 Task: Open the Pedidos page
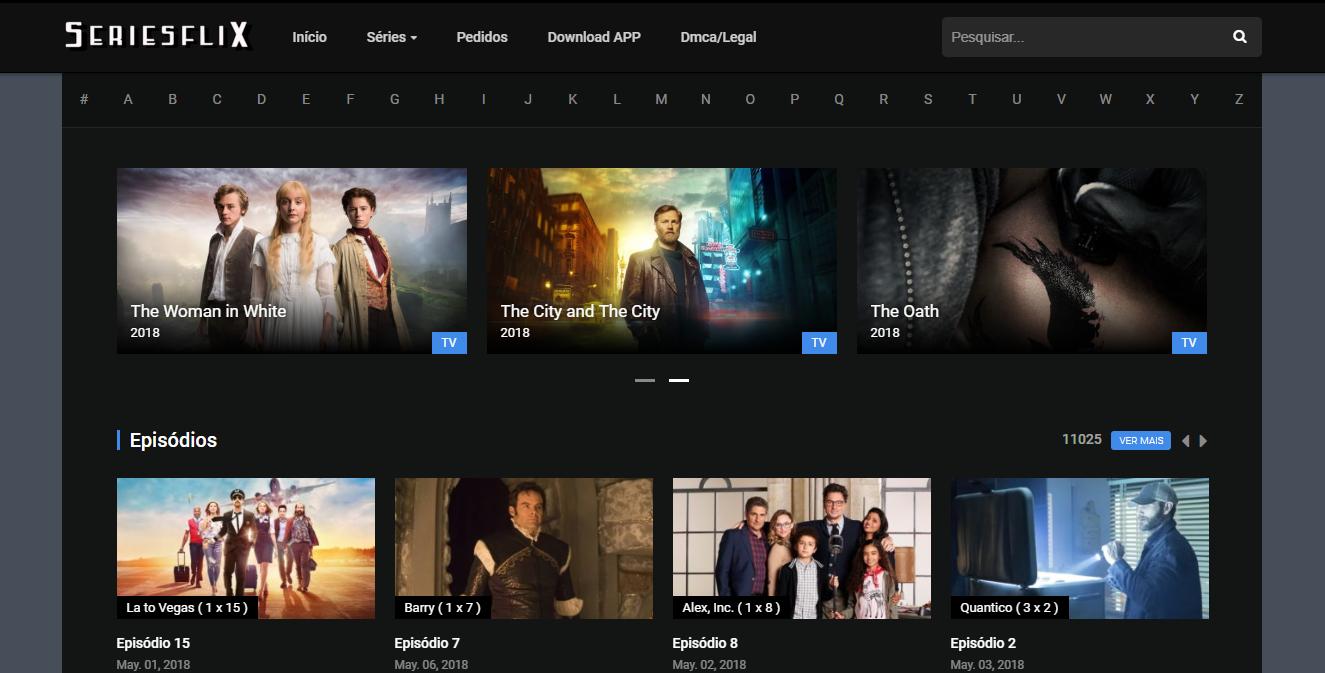point(482,37)
